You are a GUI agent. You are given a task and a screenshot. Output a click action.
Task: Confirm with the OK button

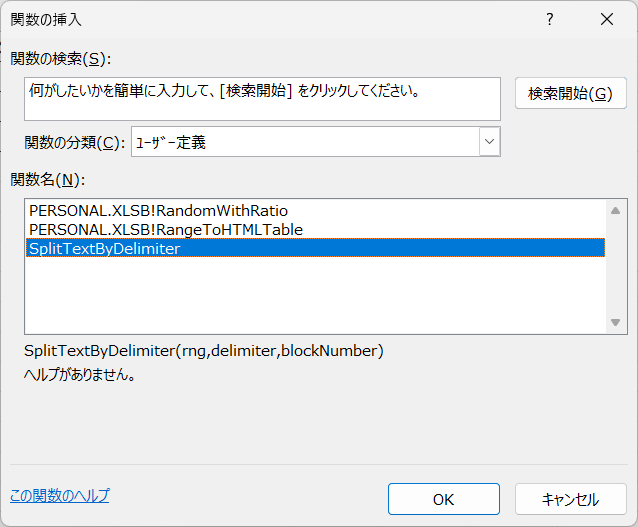click(444, 499)
